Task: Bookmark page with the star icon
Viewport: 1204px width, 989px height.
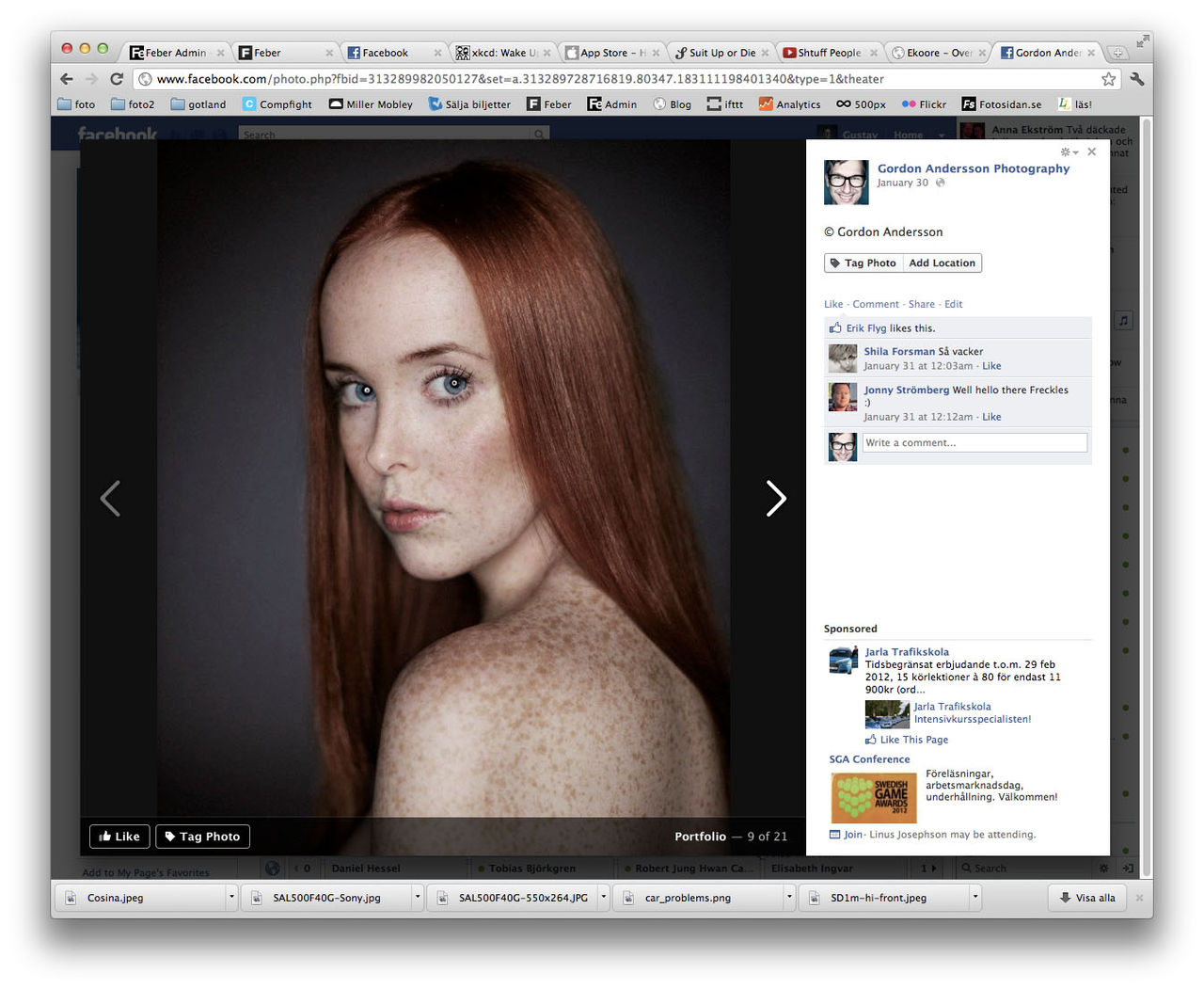Action: pyautogui.click(x=1108, y=79)
